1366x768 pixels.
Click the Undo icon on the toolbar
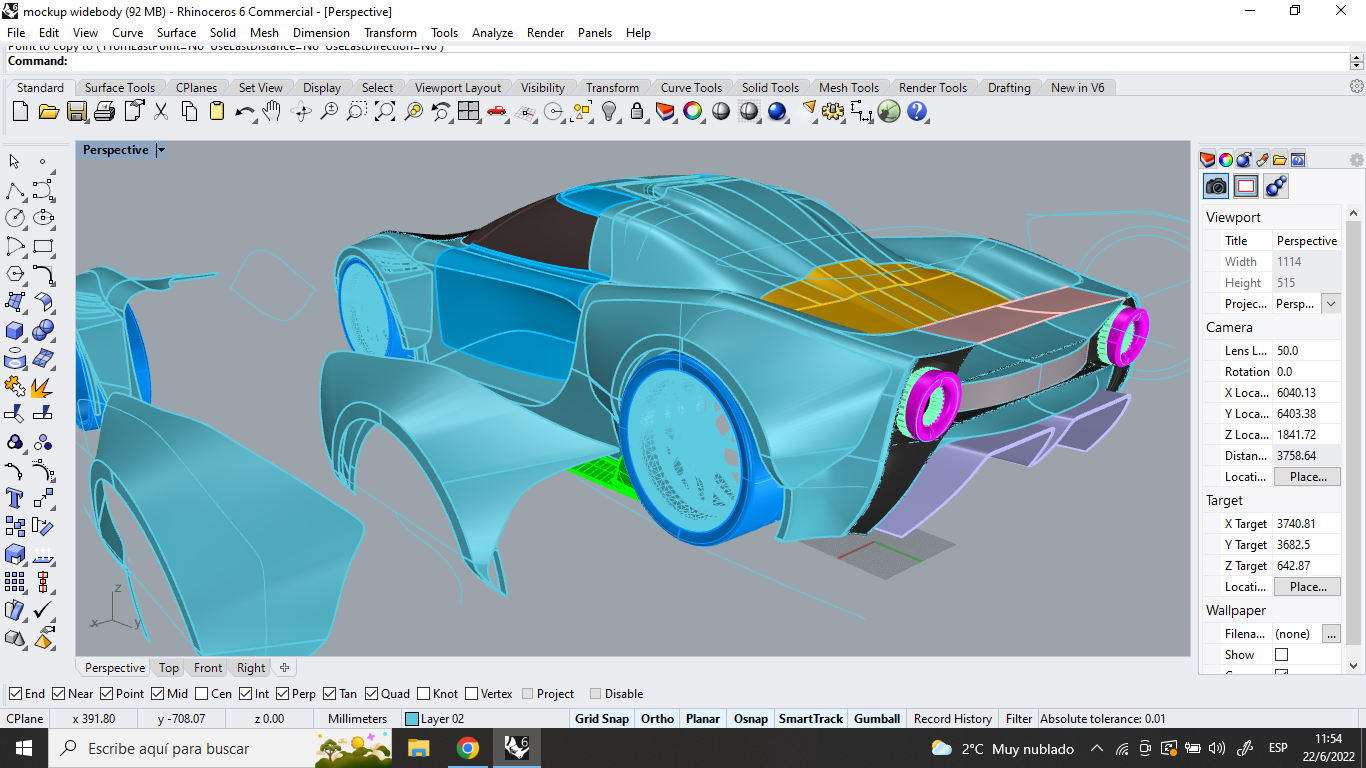point(242,111)
